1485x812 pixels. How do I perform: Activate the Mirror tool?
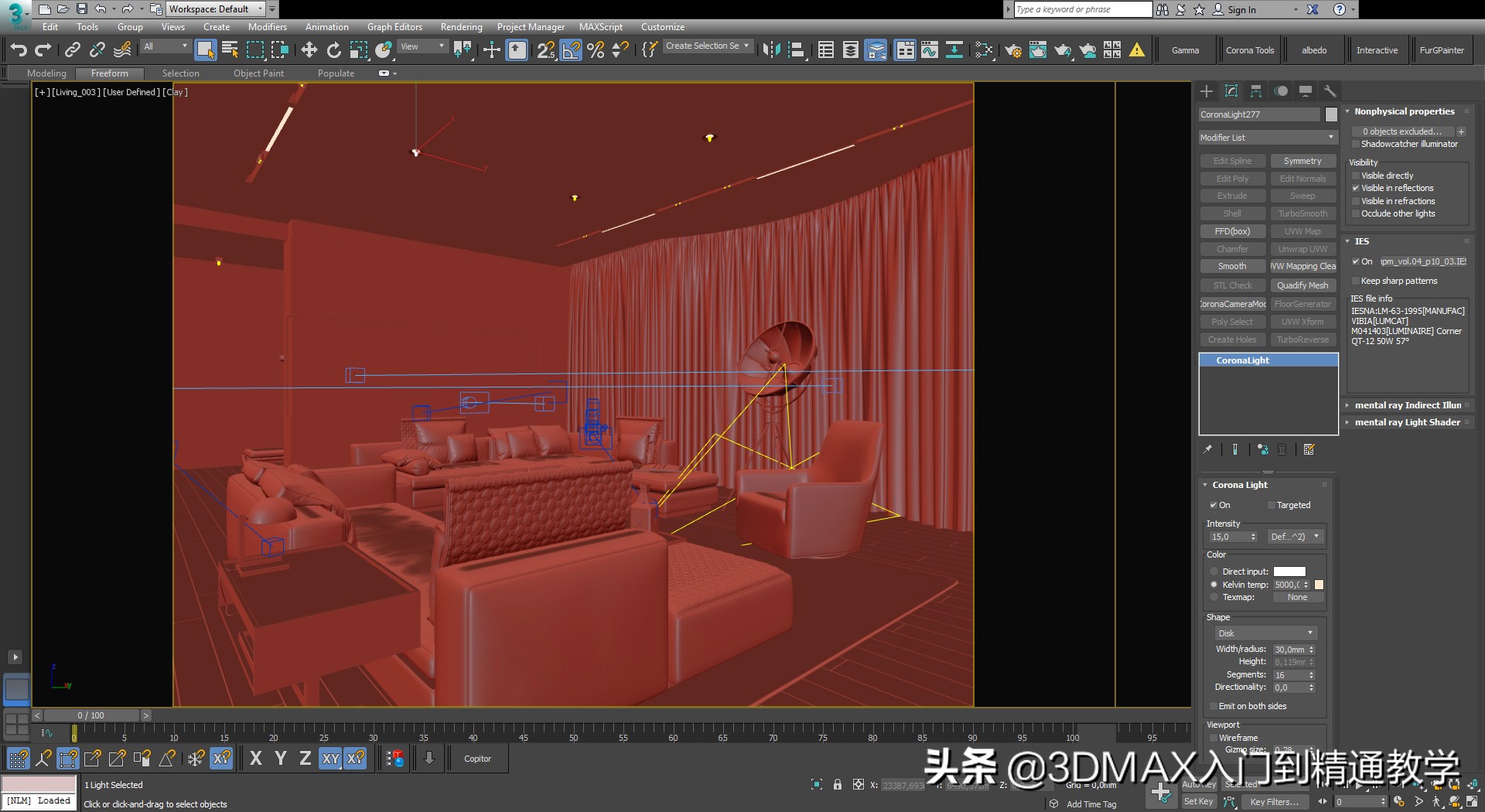point(772,49)
